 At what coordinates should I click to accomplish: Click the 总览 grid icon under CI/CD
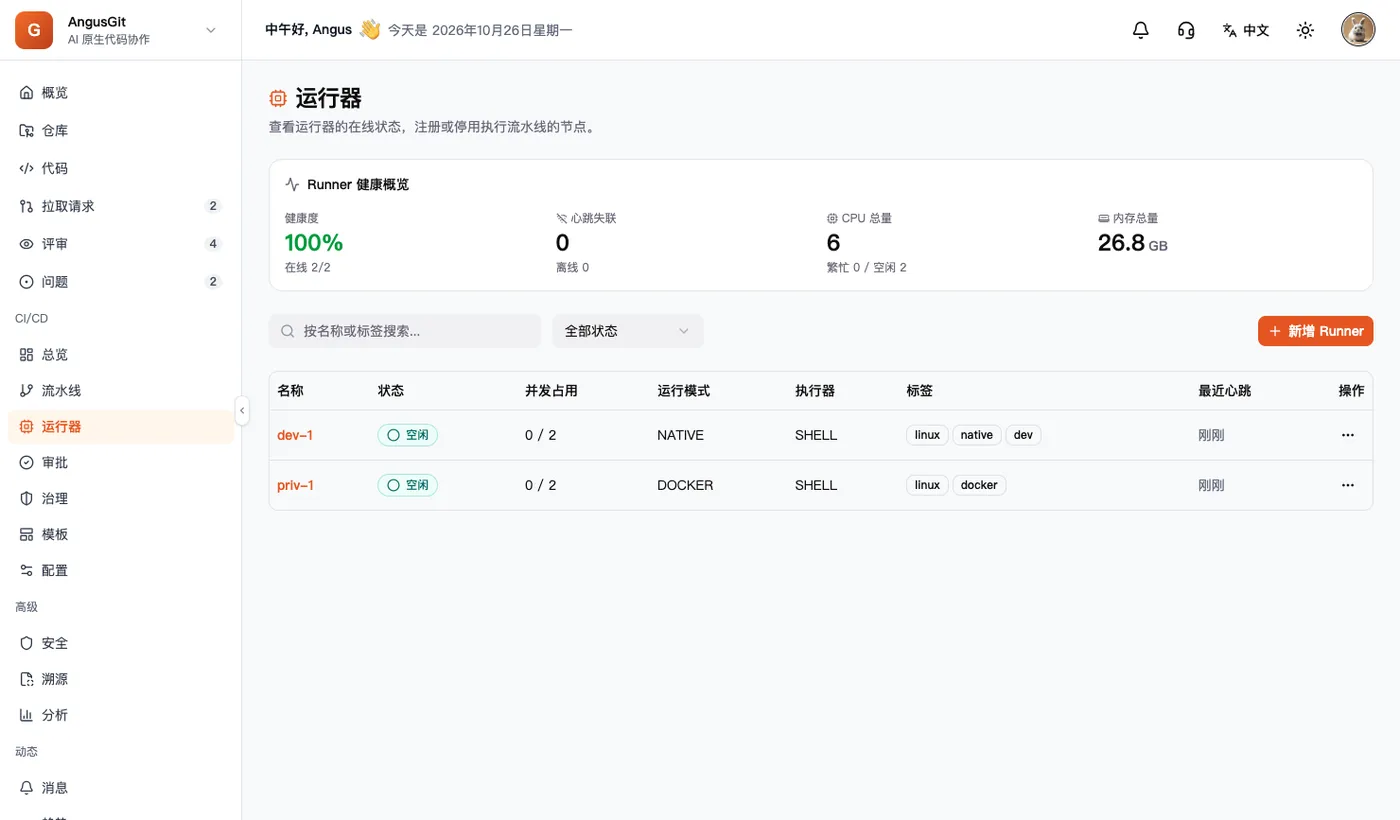(27, 355)
